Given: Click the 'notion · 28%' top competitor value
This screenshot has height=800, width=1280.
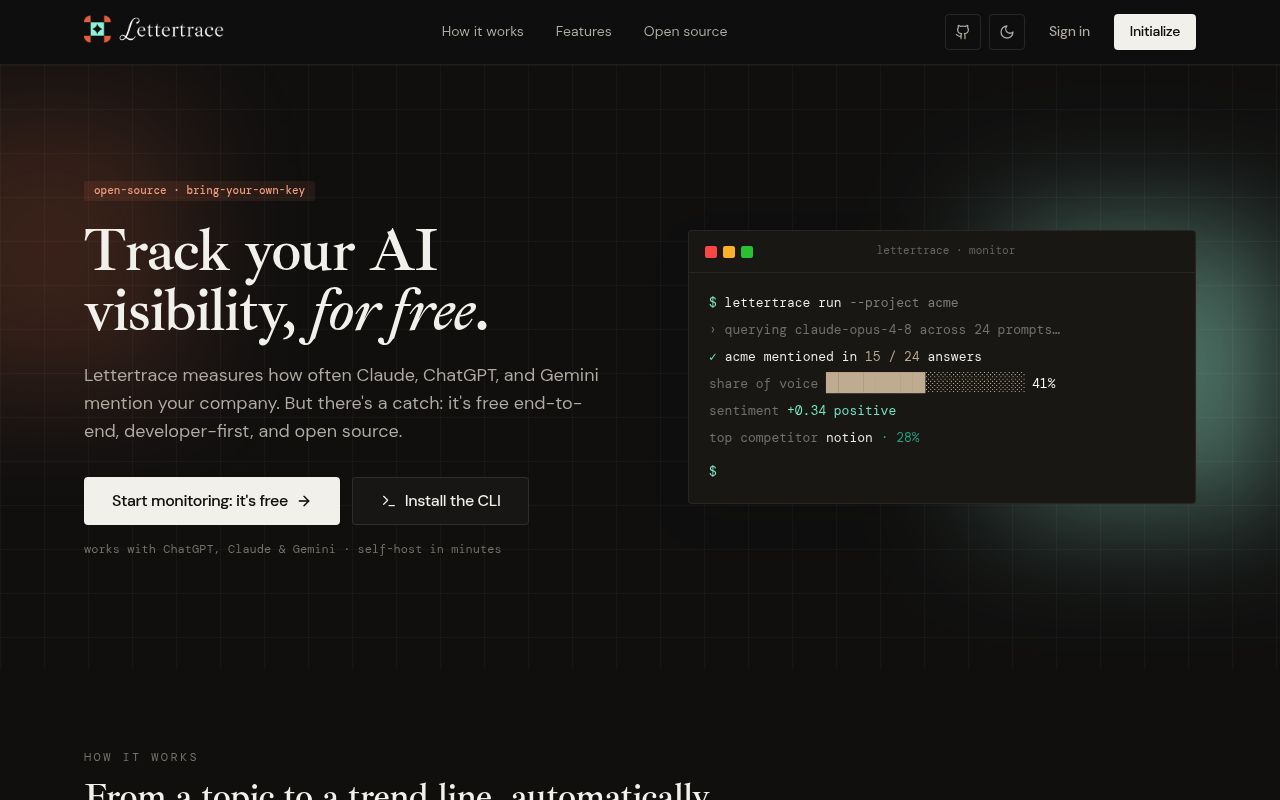Looking at the screenshot, I should tap(873, 437).
